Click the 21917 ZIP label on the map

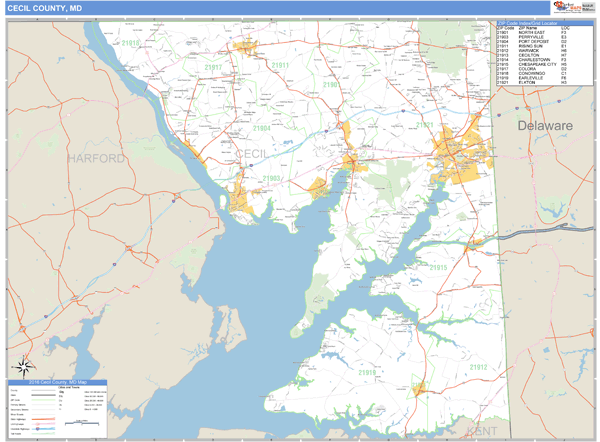pyautogui.click(x=213, y=68)
